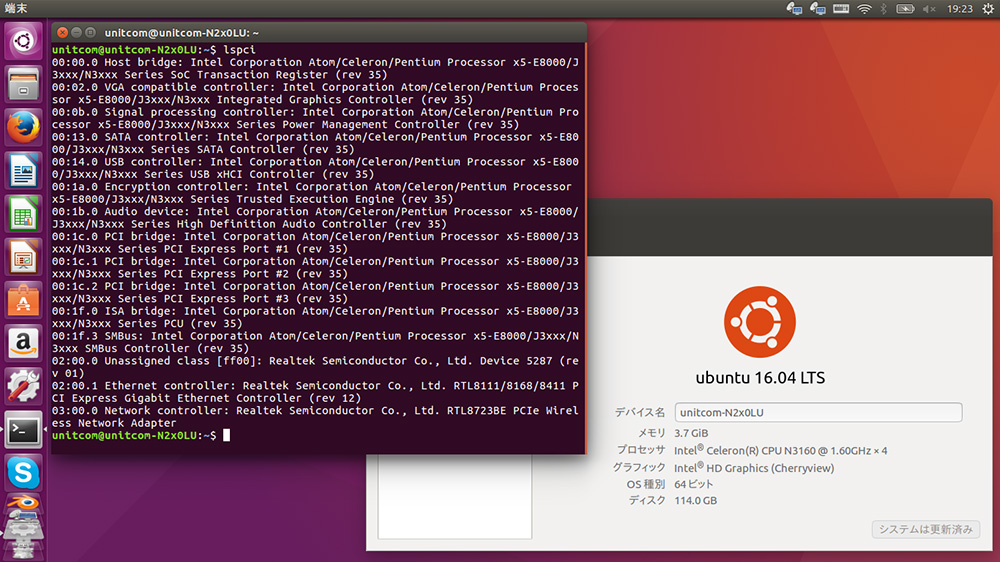Click the システムは更新済み button
This screenshot has height=562, width=1000.
(925, 529)
